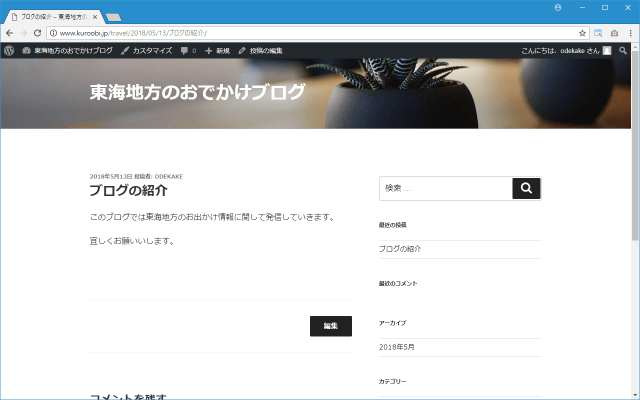Click the 最近のコメント widget heading
Screen dimensions: 640x400
[x=398, y=283]
